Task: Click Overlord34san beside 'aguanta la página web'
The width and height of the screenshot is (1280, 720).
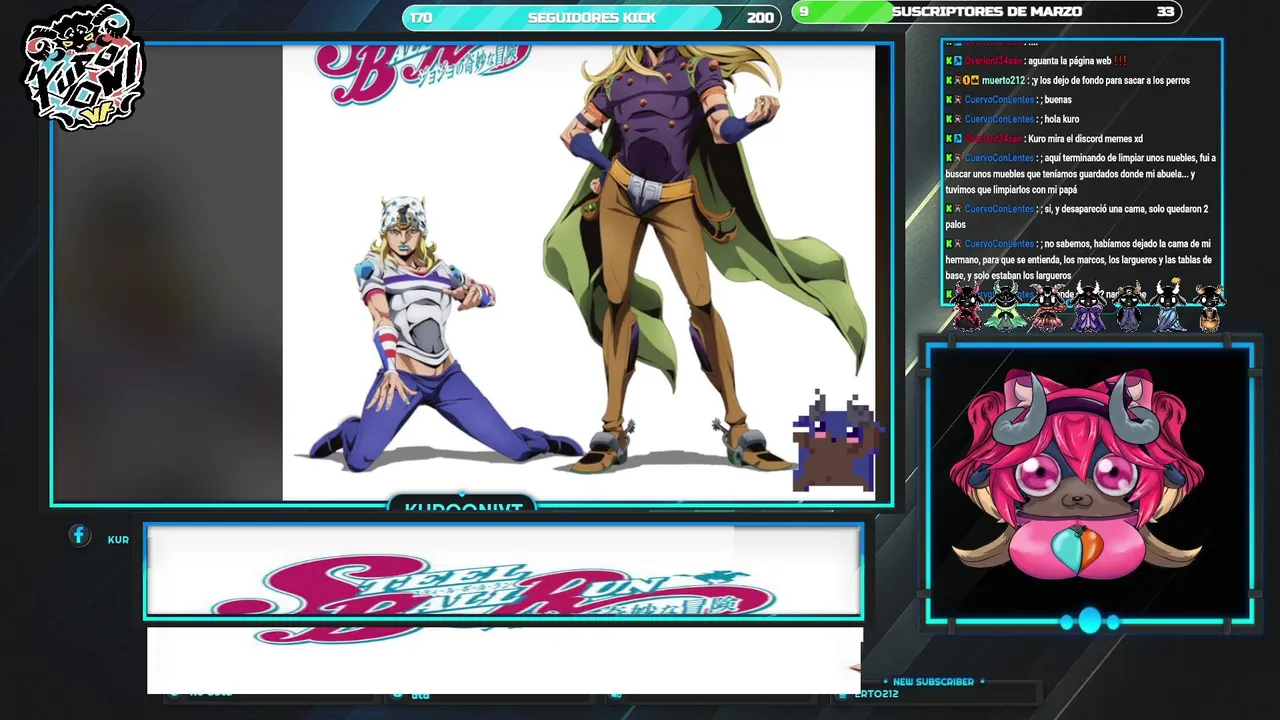Action: coord(993,61)
